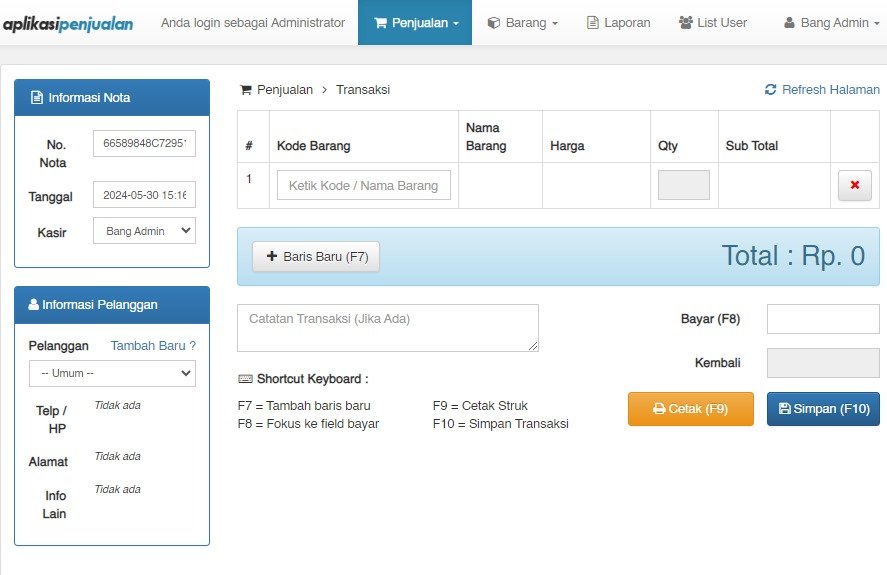Click the Qty field in row 1
887x575 pixels.
683,185
